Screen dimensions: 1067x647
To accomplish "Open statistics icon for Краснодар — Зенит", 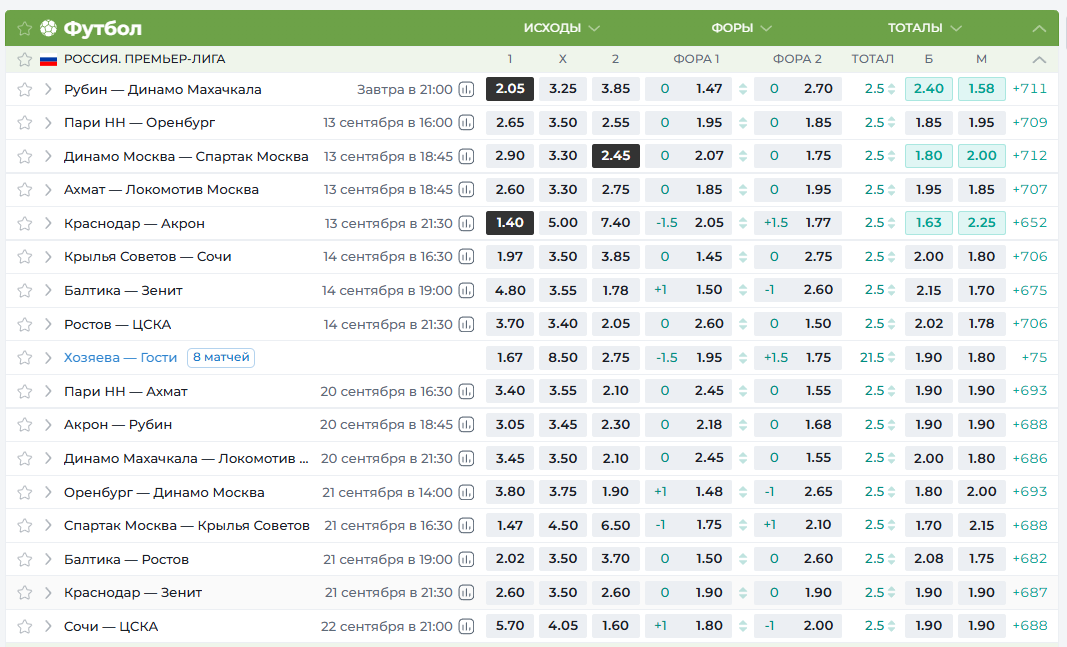I will [466, 593].
